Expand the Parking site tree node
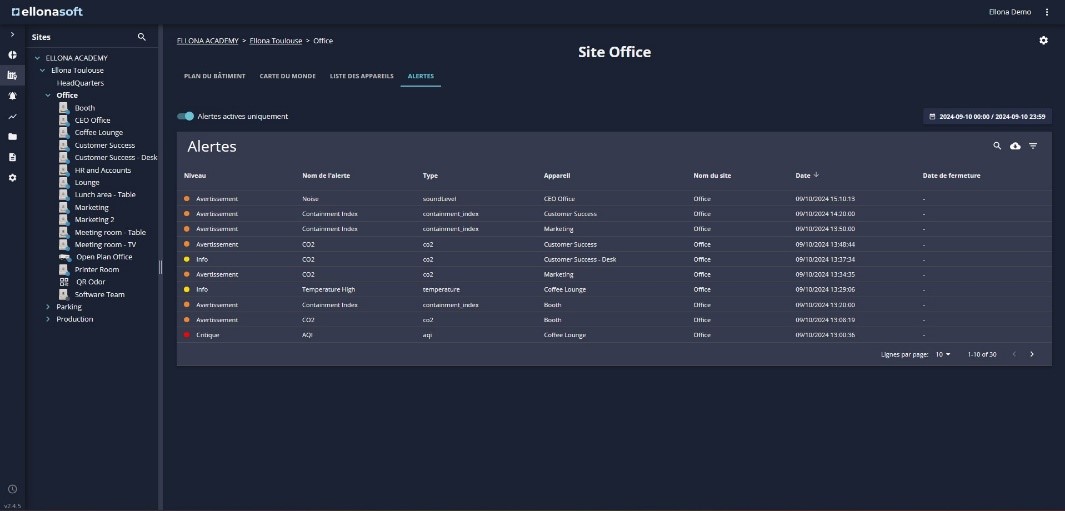 (x=48, y=307)
